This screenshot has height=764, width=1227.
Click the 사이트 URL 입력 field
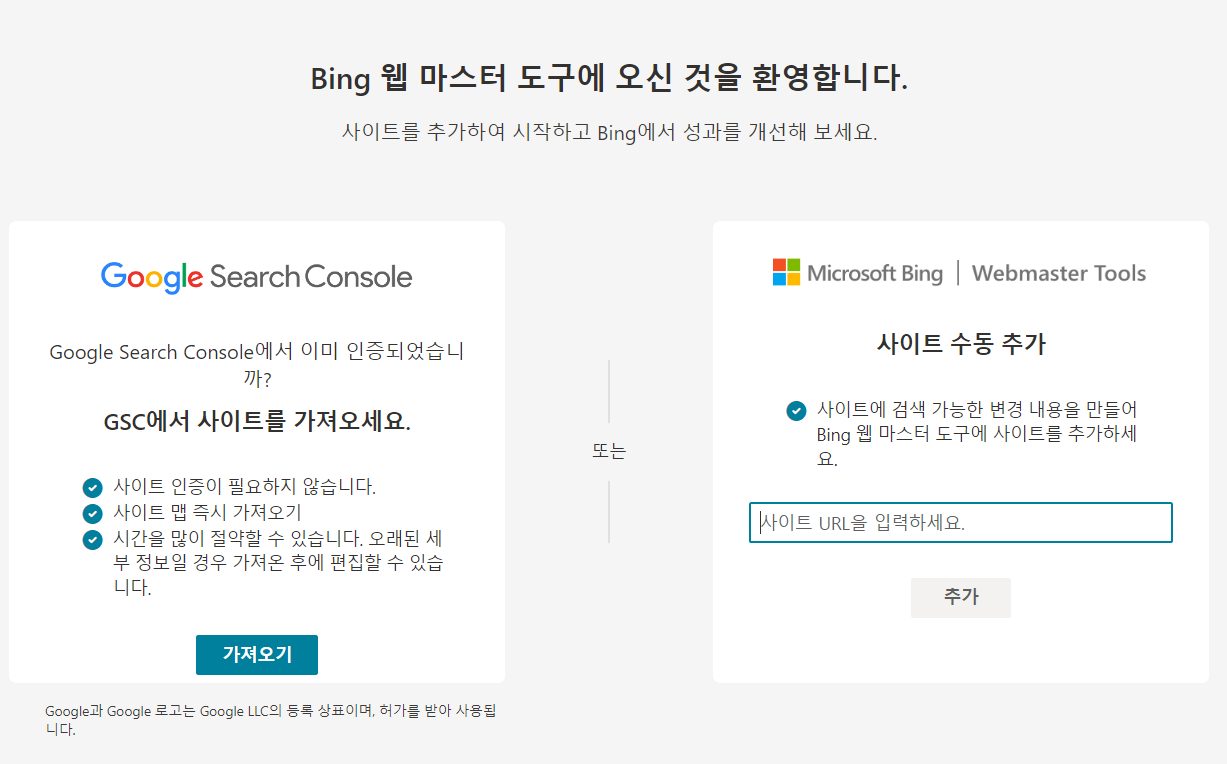pyautogui.click(x=960, y=522)
